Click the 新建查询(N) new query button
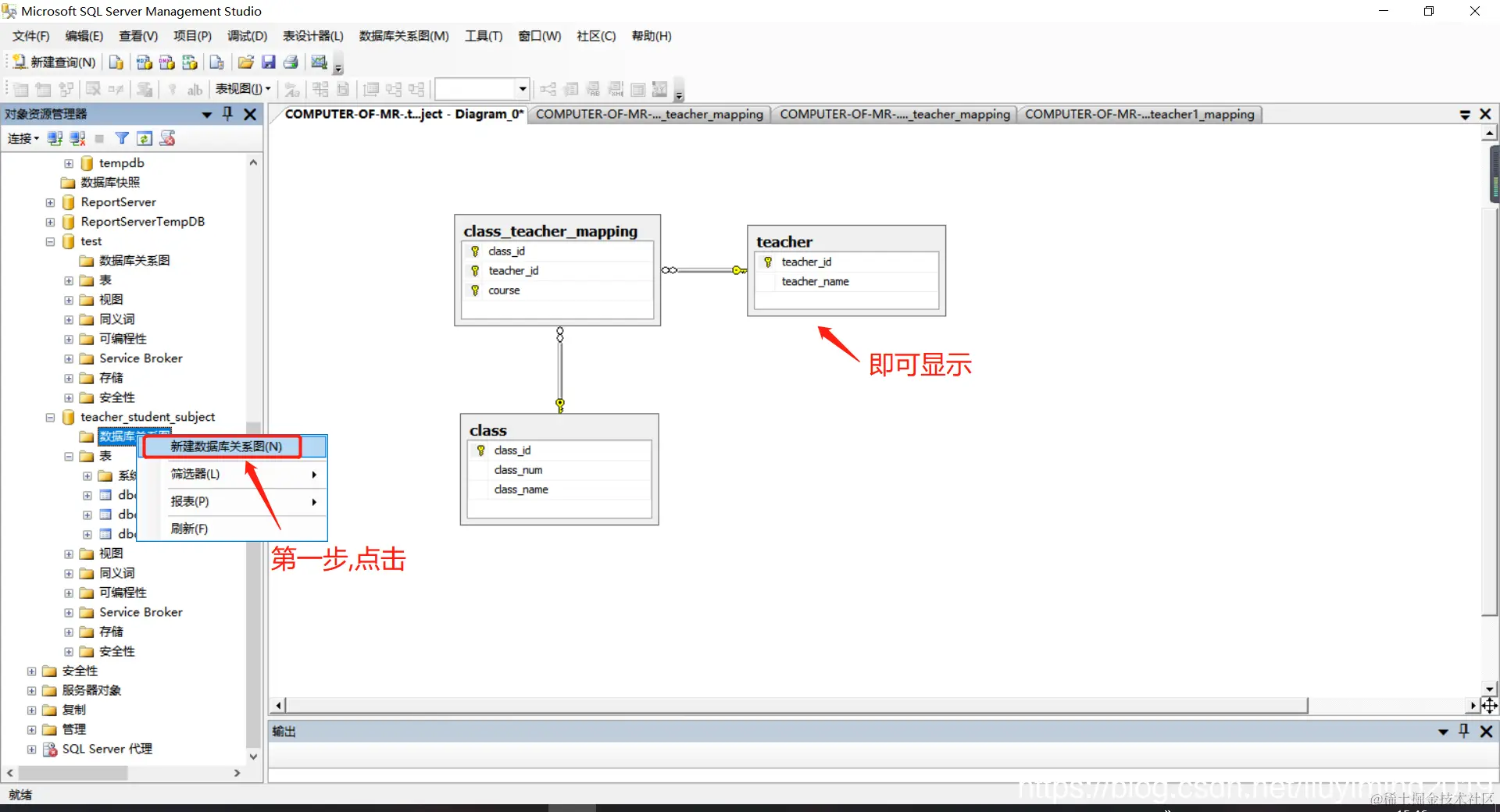Screen dimensions: 1500x812 54,62
